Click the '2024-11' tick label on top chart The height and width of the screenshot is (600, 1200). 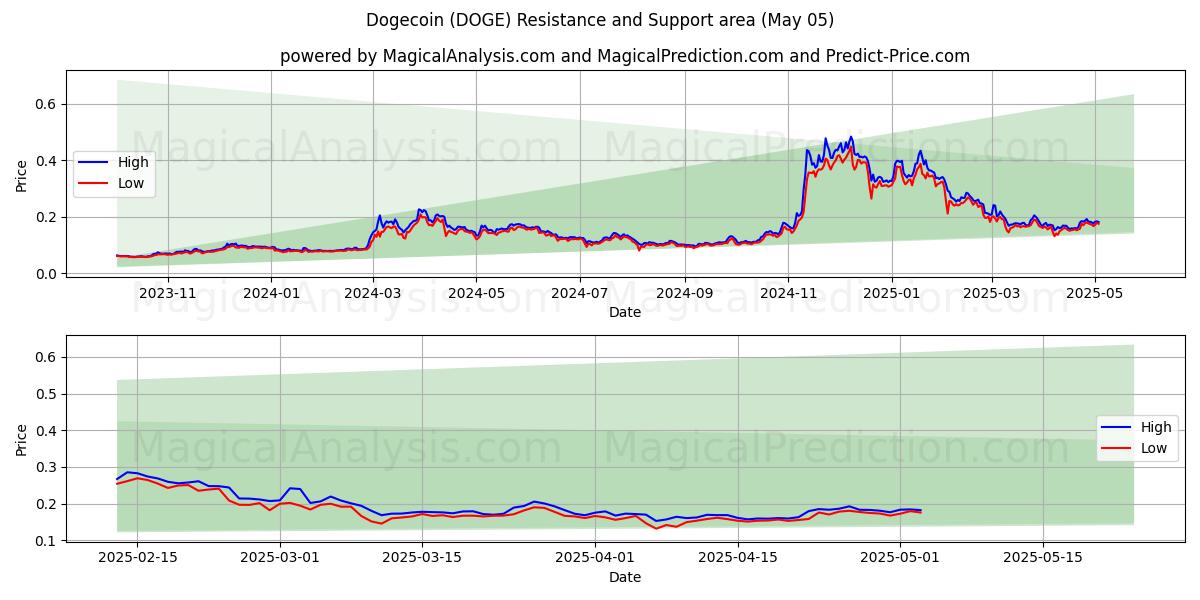point(788,293)
